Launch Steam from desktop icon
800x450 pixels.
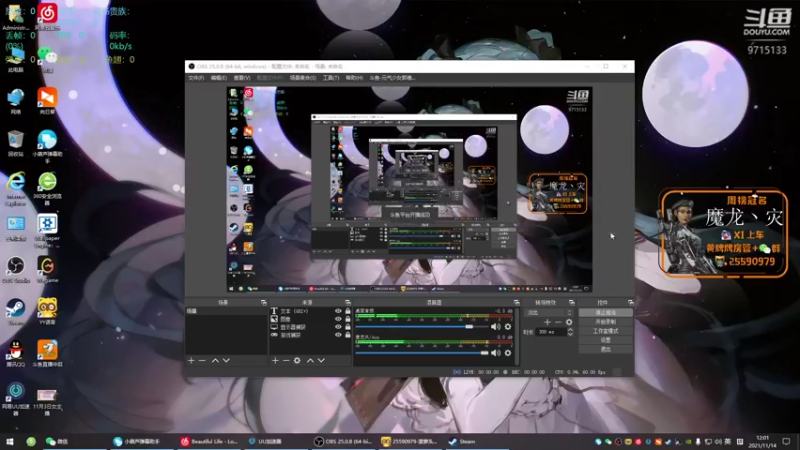pyautogui.click(x=16, y=309)
